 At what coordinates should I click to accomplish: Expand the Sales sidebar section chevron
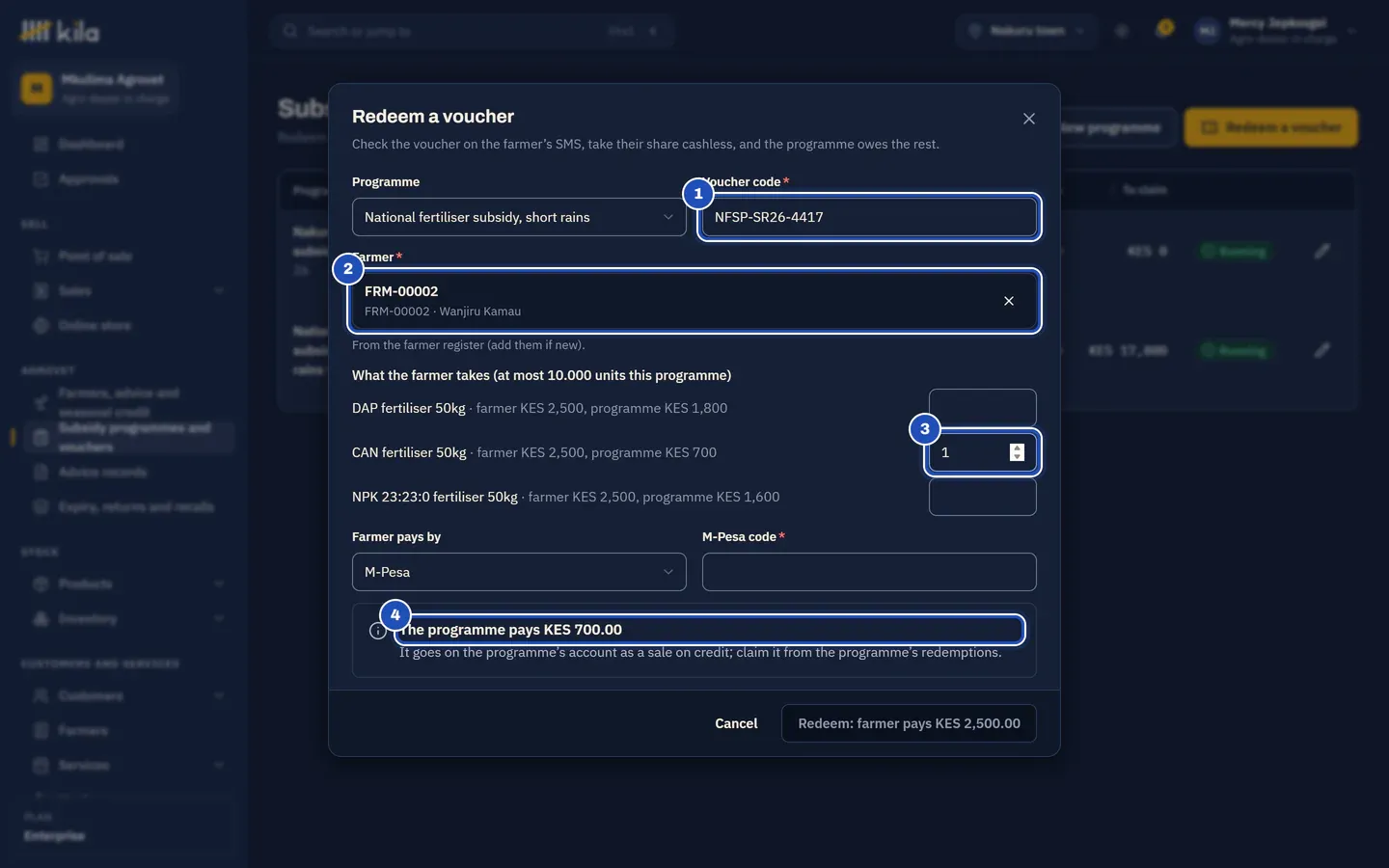point(219,291)
